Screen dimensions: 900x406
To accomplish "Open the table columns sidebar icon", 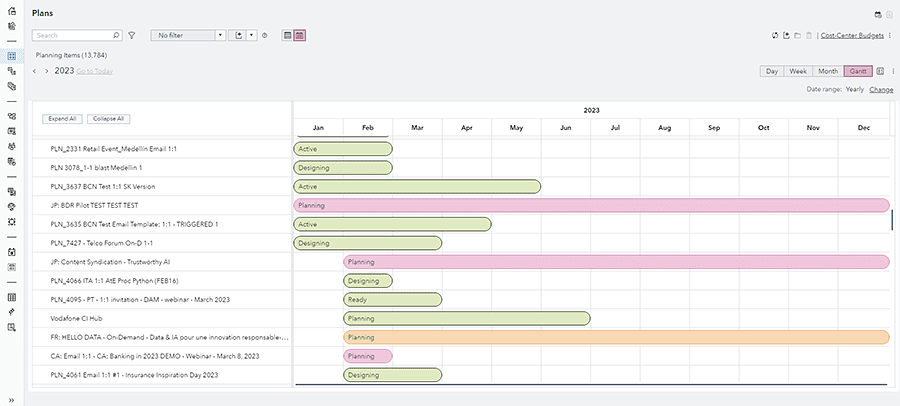I will pos(12,297).
